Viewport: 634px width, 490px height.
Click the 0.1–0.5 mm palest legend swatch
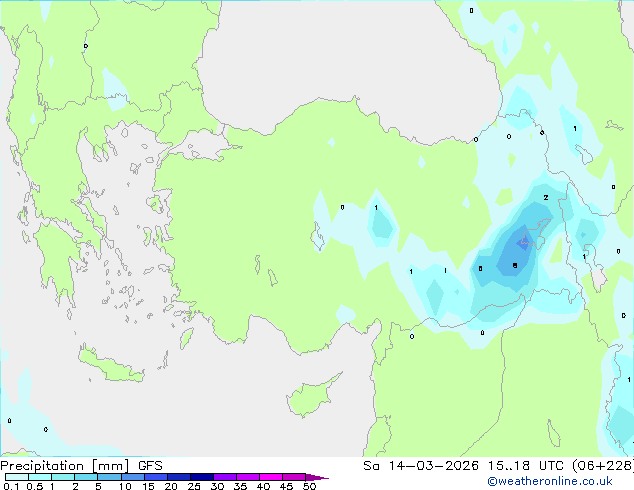17,477
